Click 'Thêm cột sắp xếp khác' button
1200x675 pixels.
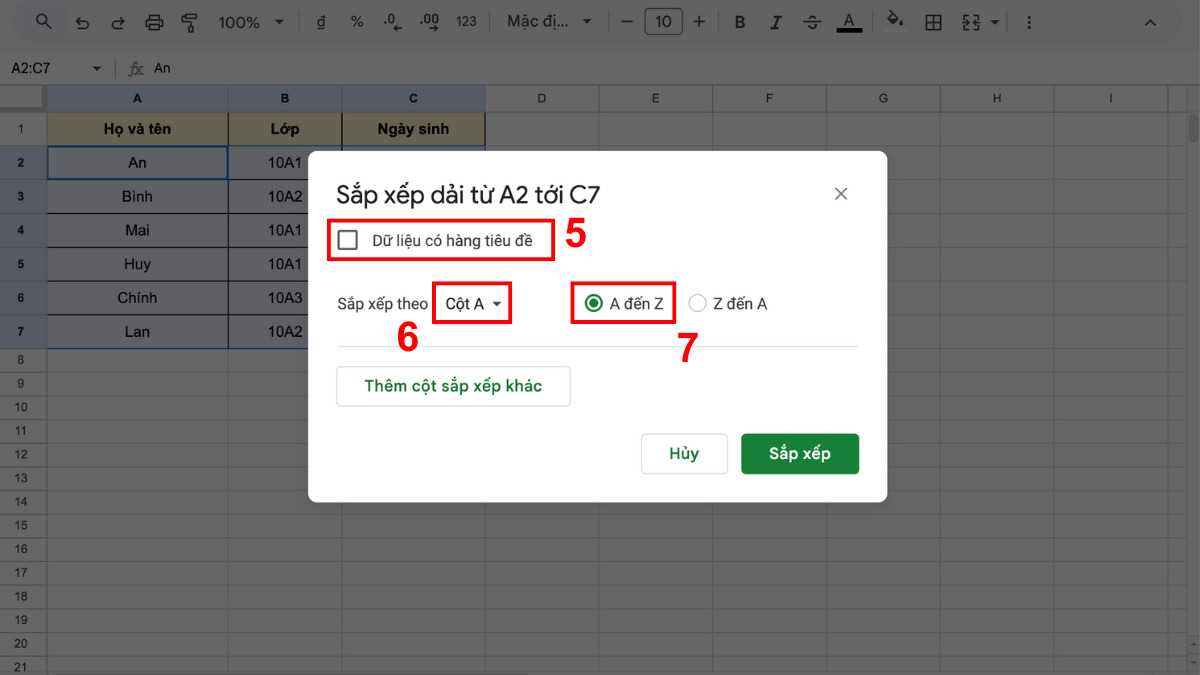[453, 386]
